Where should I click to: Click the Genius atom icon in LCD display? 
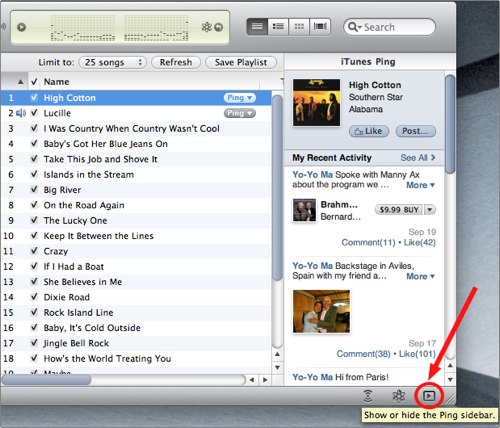point(207,27)
